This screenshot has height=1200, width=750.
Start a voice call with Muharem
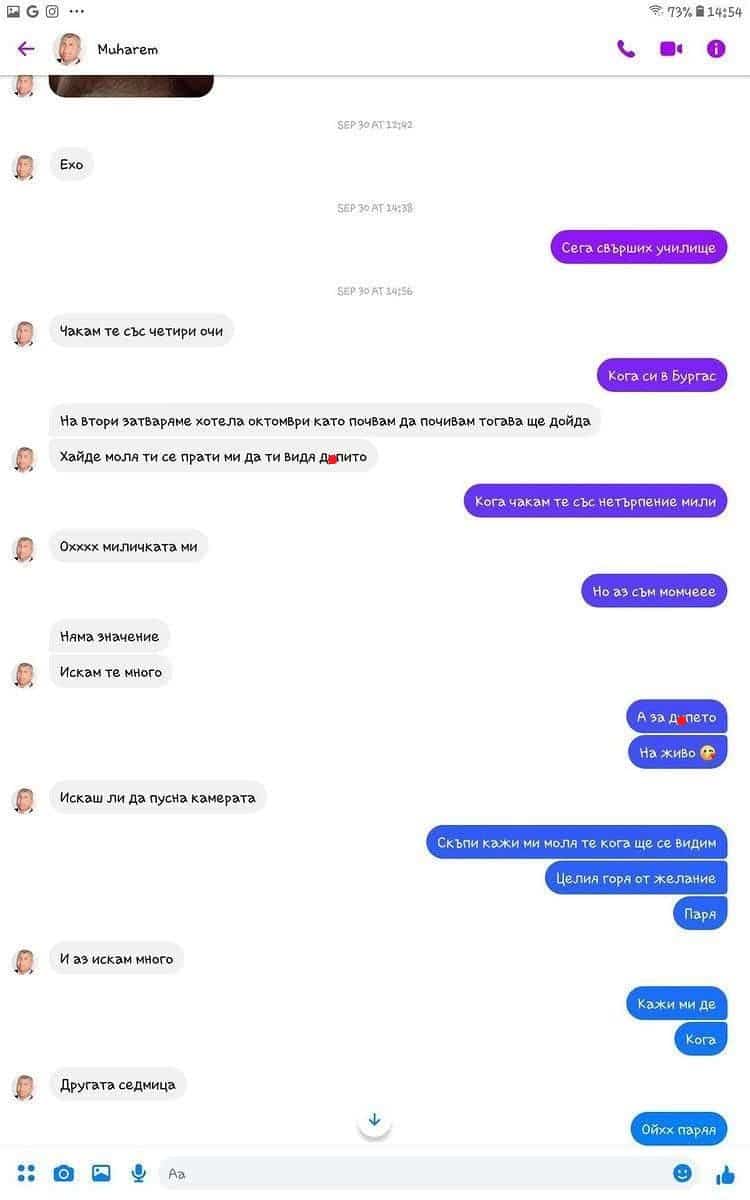pyautogui.click(x=626, y=49)
